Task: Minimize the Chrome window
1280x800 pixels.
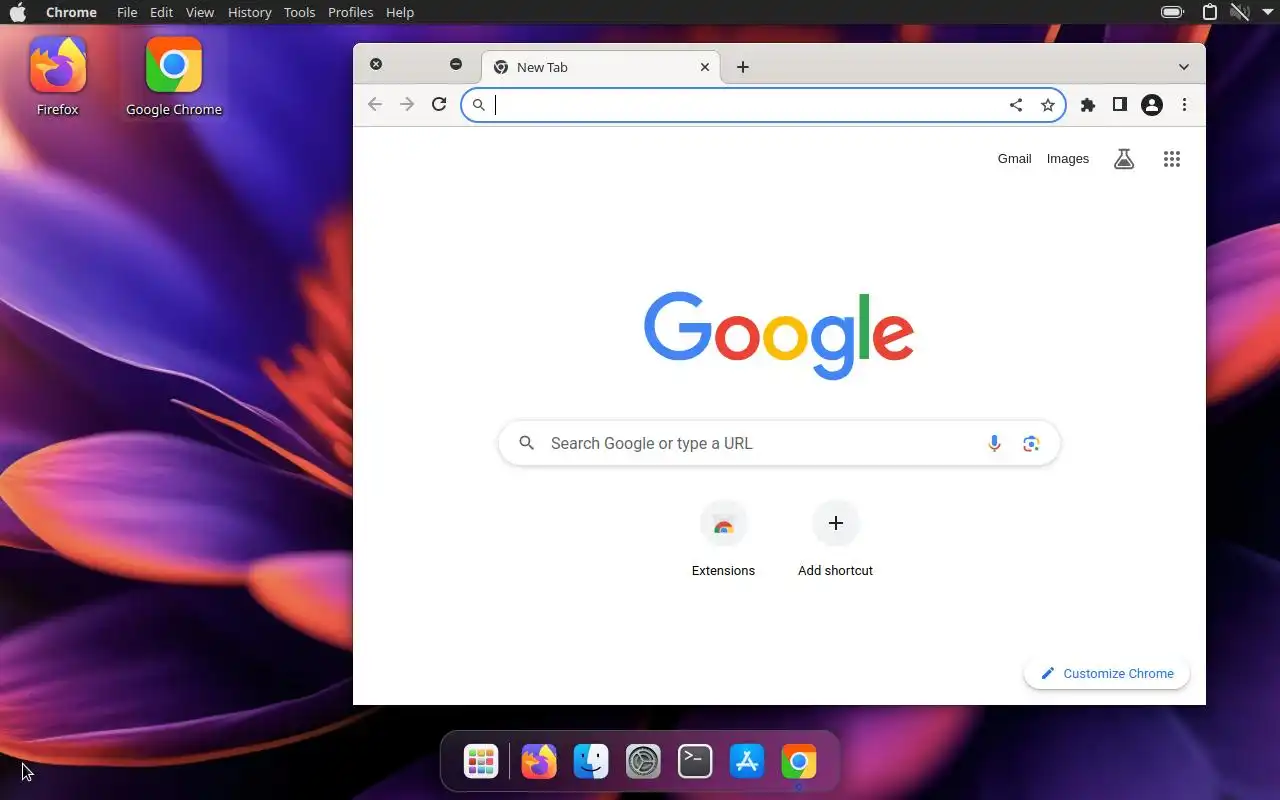Action: click(456, 64)
